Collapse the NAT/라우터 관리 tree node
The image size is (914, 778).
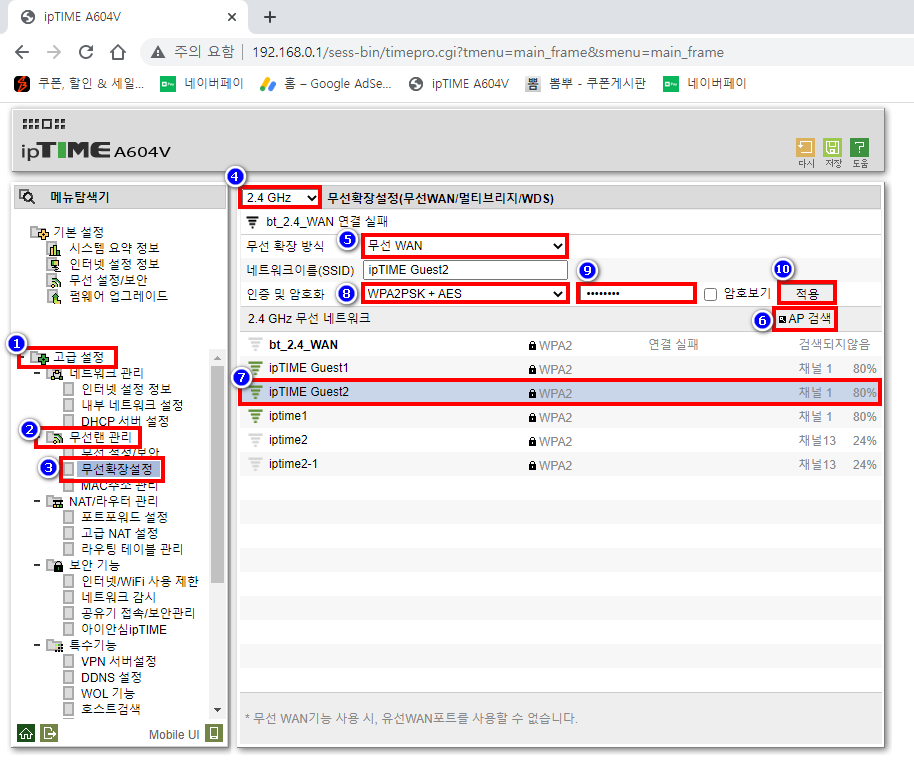[x=37, y=501]
